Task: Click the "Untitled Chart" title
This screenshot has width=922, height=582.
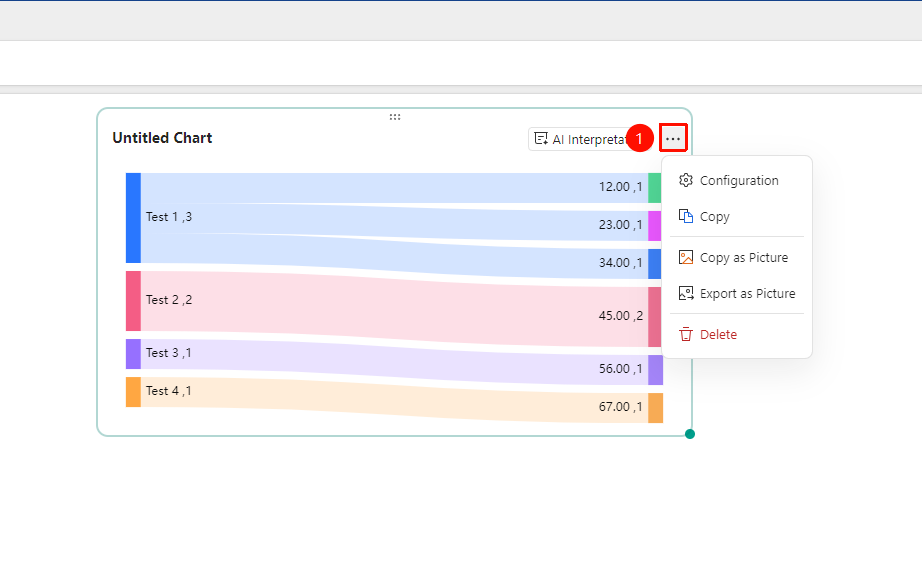Action: click(x=162, y=138)
